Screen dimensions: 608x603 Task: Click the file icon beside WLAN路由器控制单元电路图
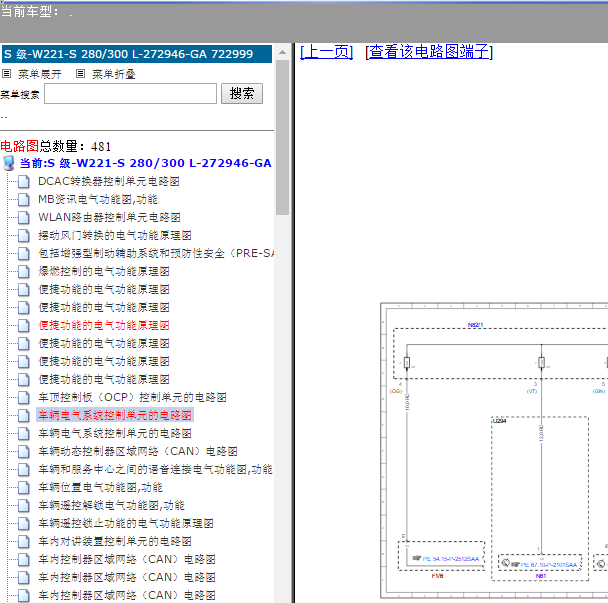click(x=24, y=218)
